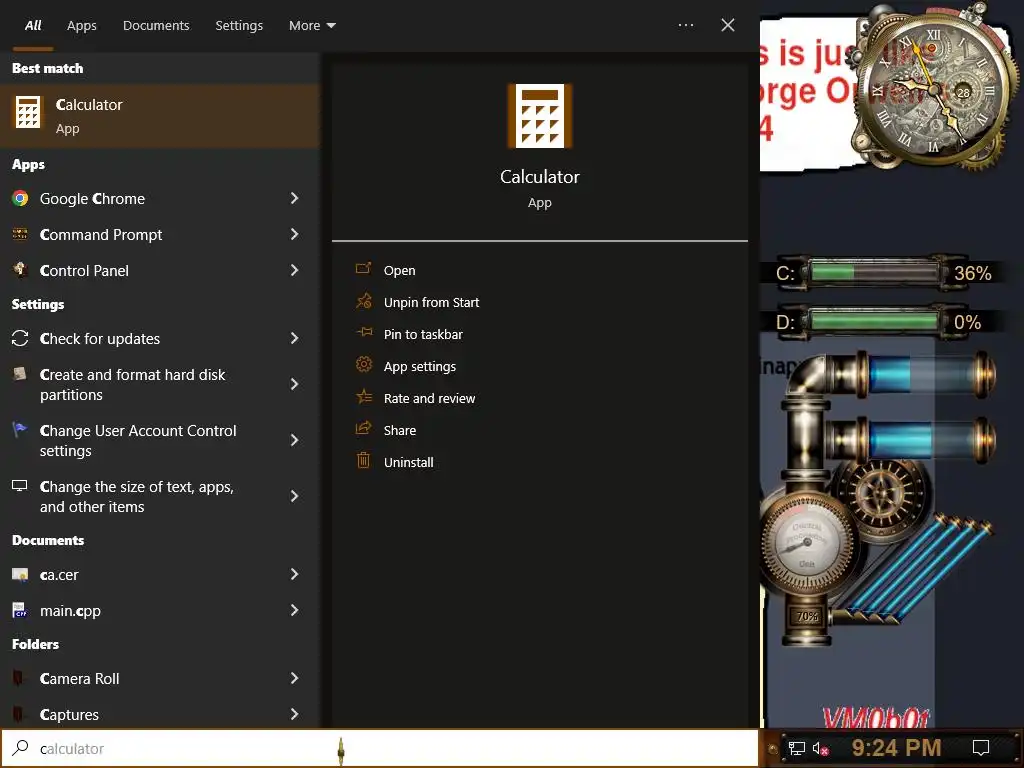
Task: Click the ca.cer certificate file icon
Action: 20,575
